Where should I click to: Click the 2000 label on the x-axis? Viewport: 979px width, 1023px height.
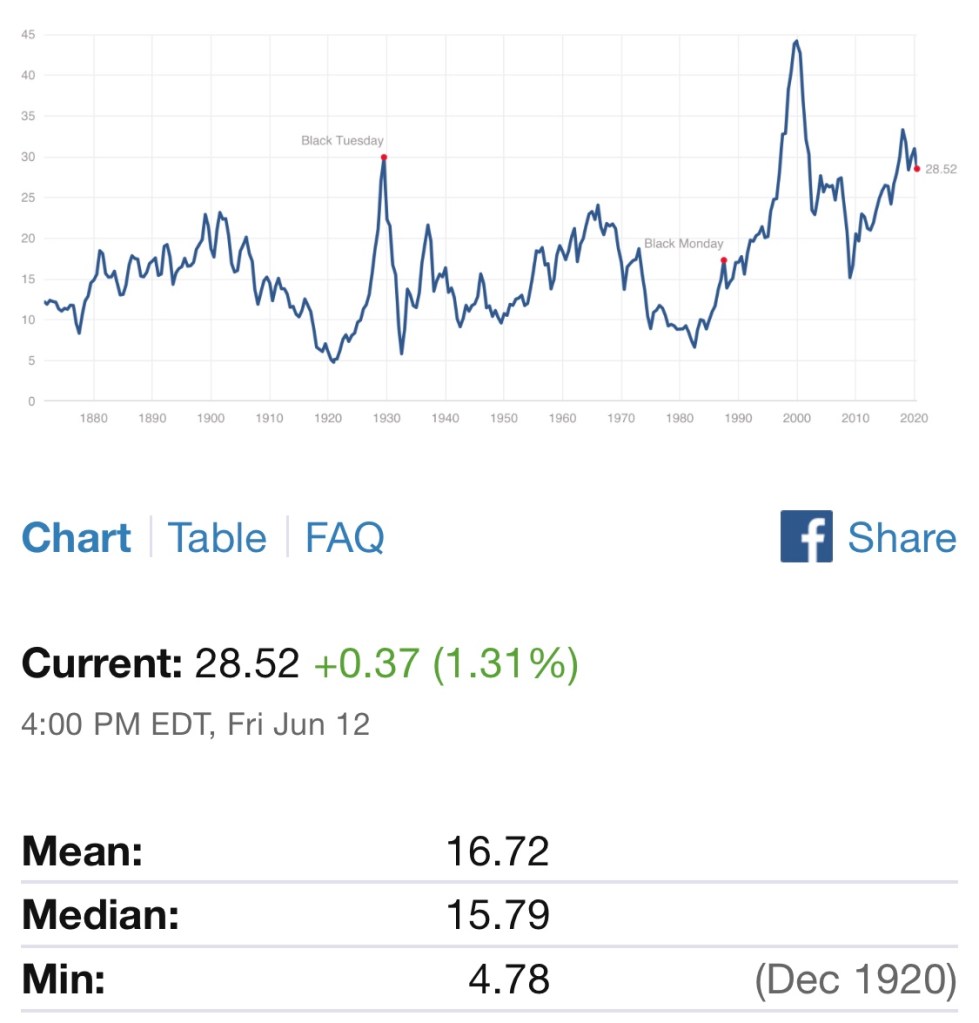[x=796, y=418]
